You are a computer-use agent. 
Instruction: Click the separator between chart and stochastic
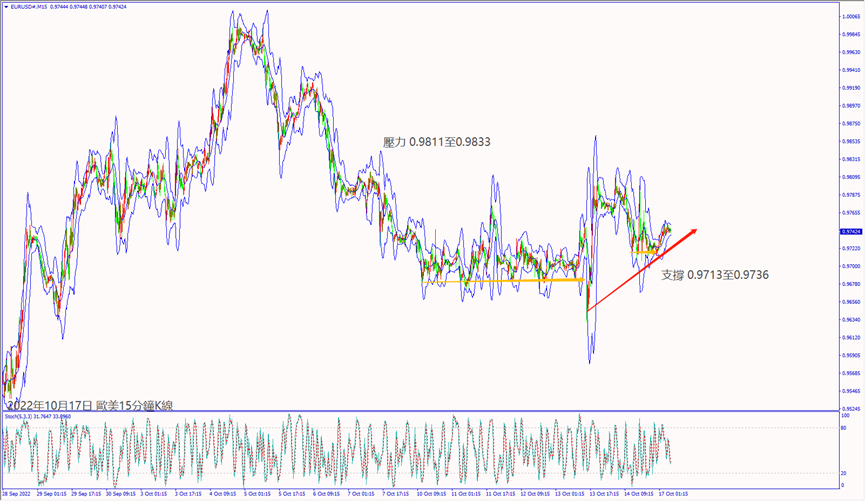point(420,411)
